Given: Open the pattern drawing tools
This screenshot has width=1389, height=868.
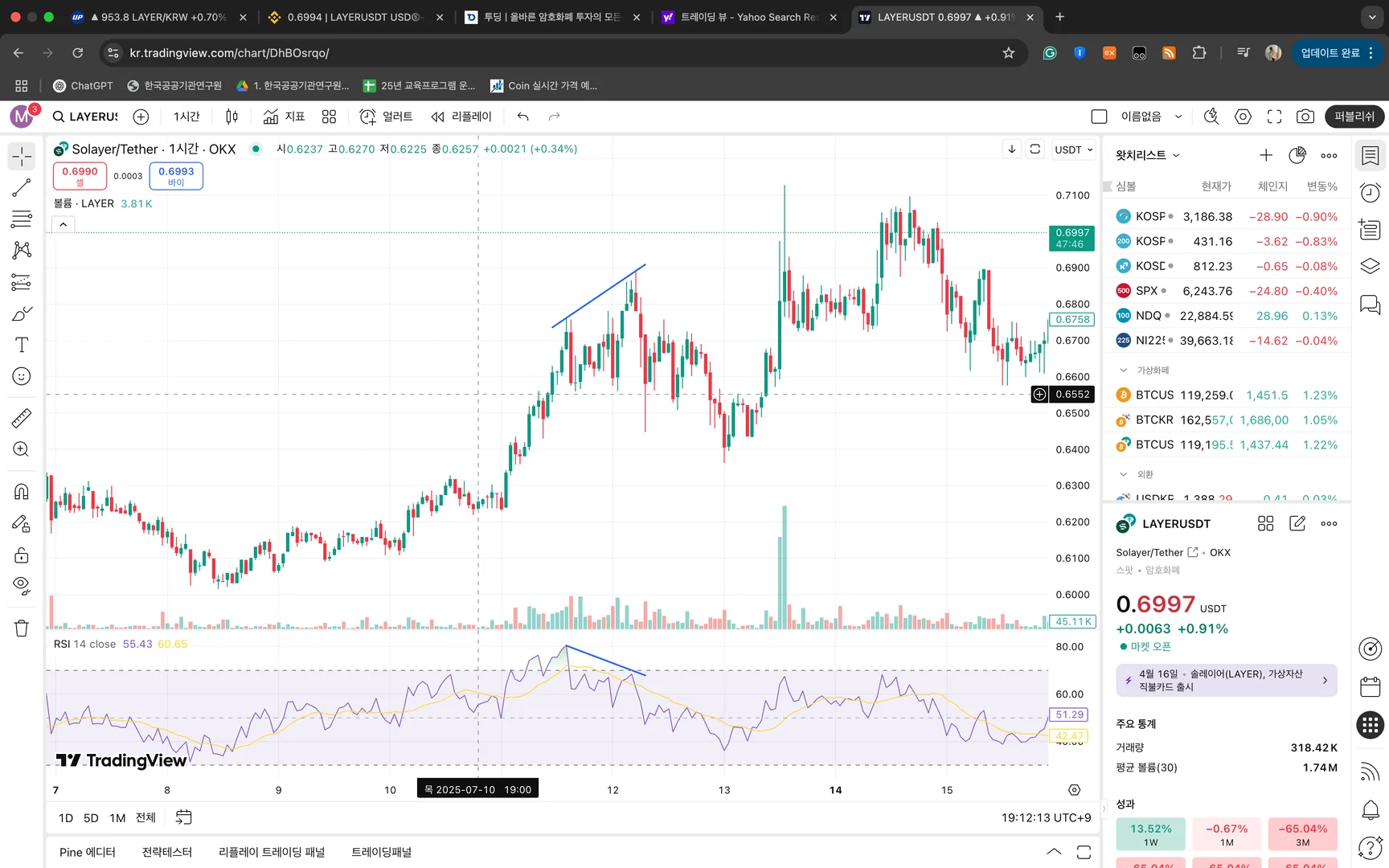Looking at the screenshot, I should coord(22,250).
